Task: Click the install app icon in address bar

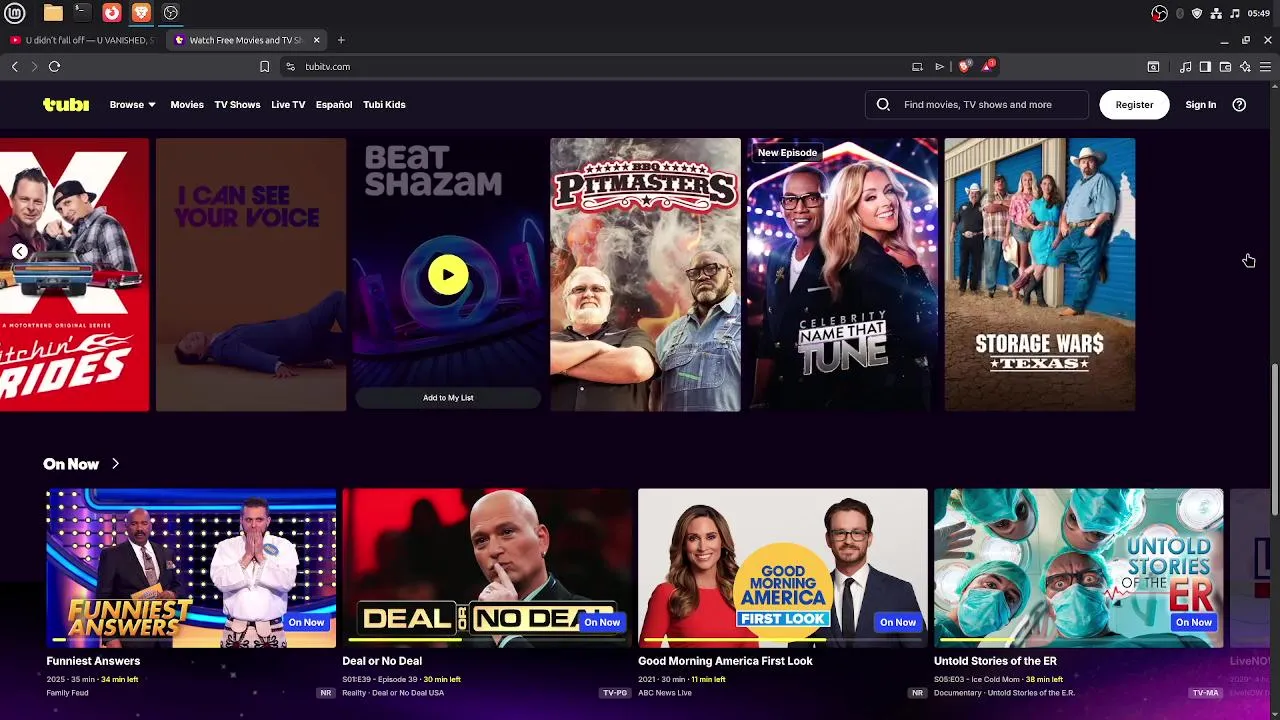Action: click(x=917, y=66)
